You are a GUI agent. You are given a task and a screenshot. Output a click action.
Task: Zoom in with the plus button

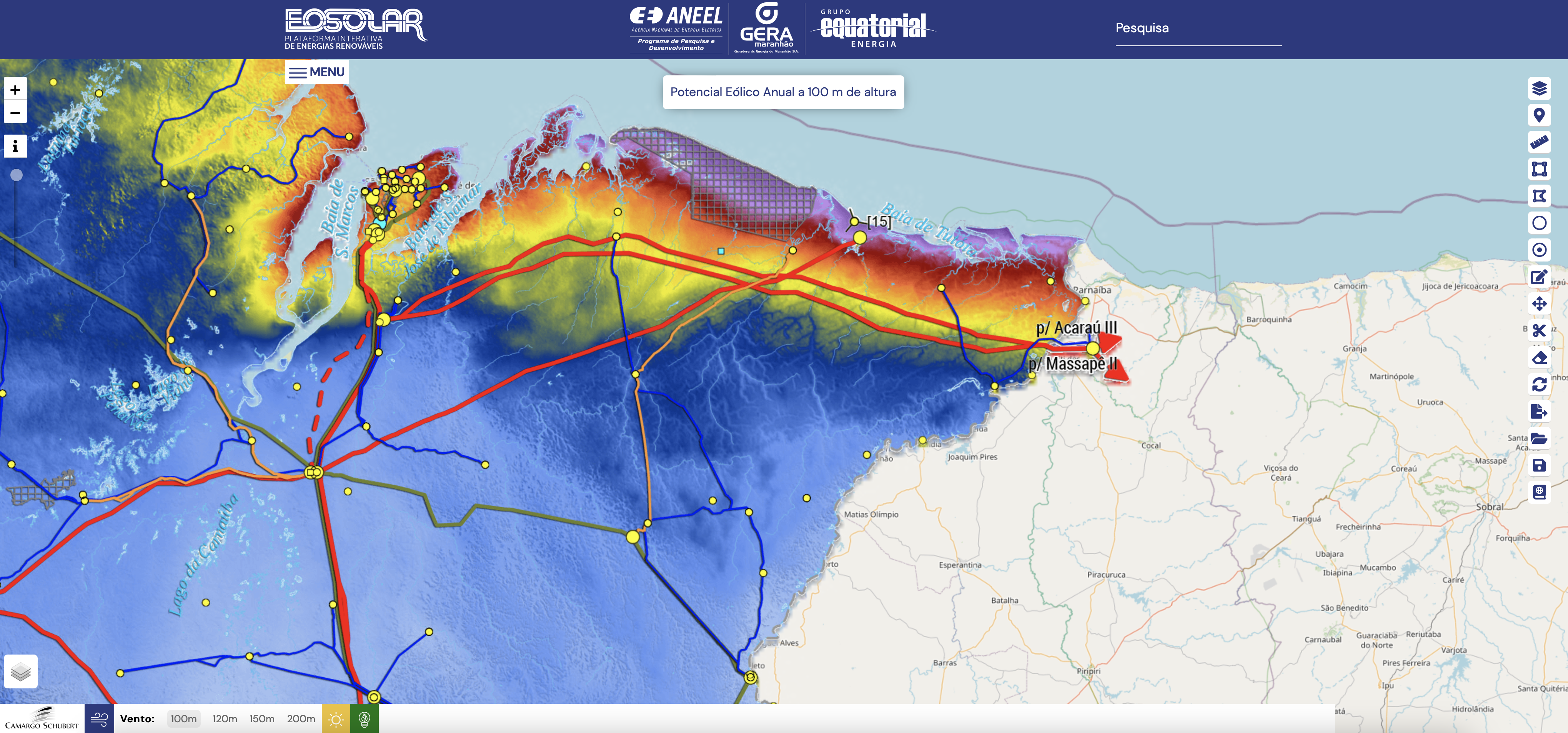[15, 90]
